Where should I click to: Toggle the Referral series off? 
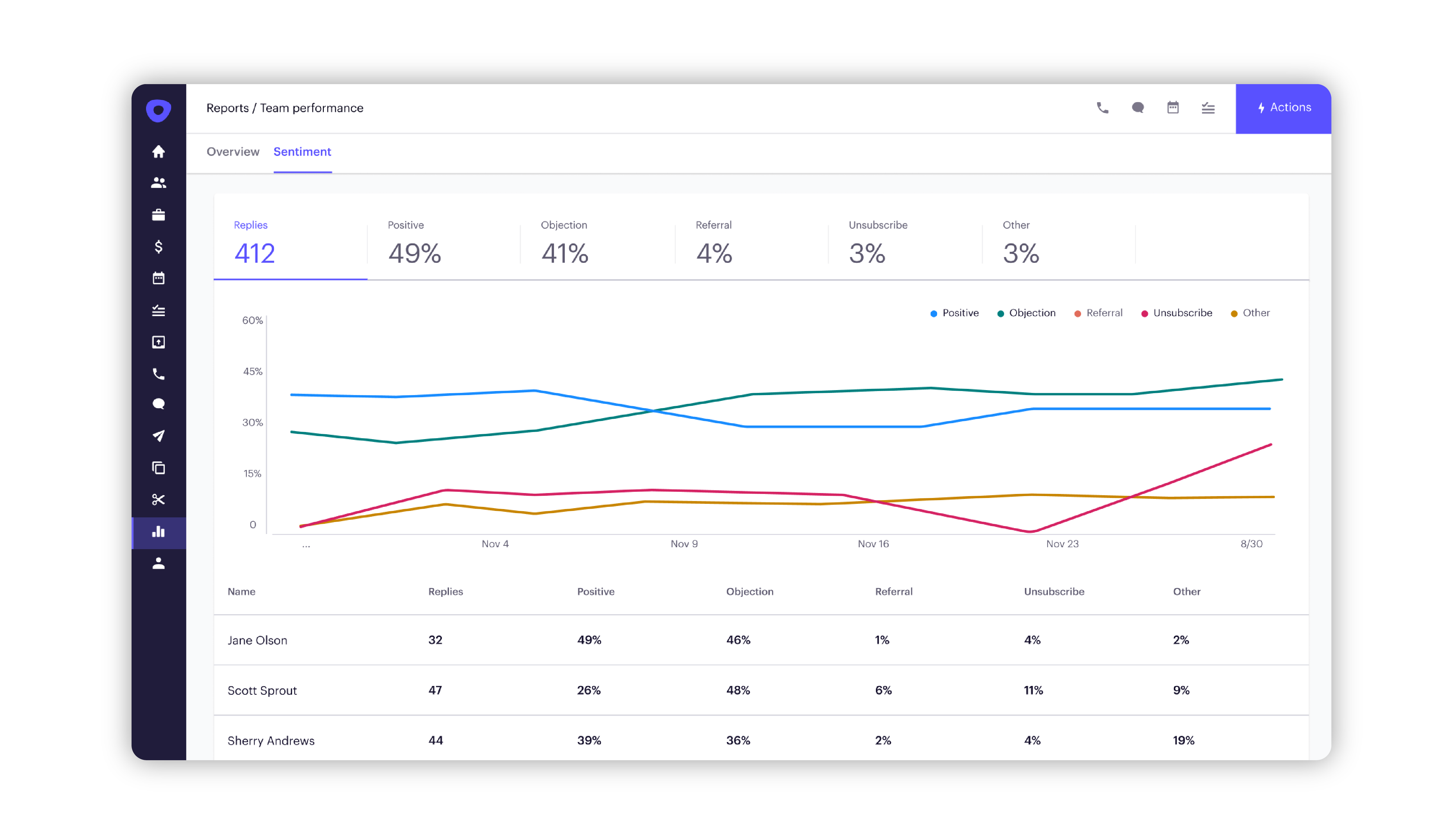click(x=1098, y=312)
